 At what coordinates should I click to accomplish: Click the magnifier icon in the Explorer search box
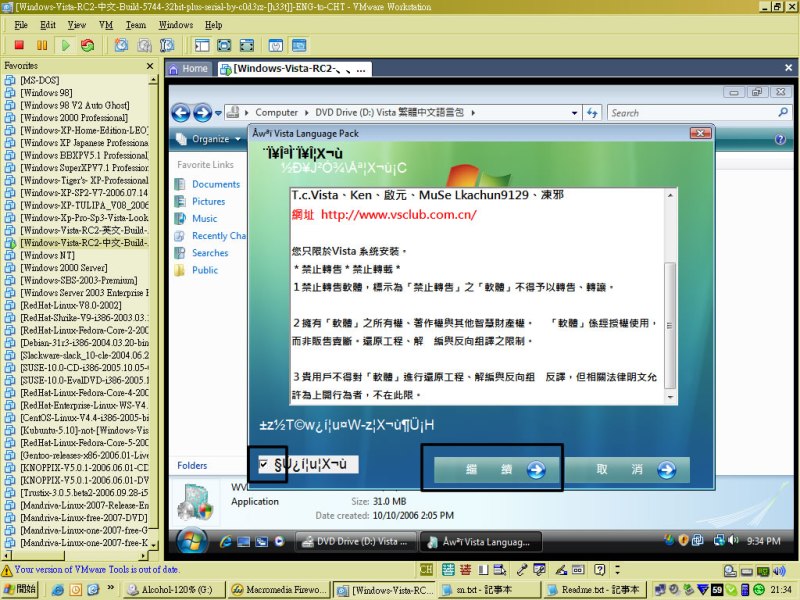pyautogui.click(x=783, y=112)
